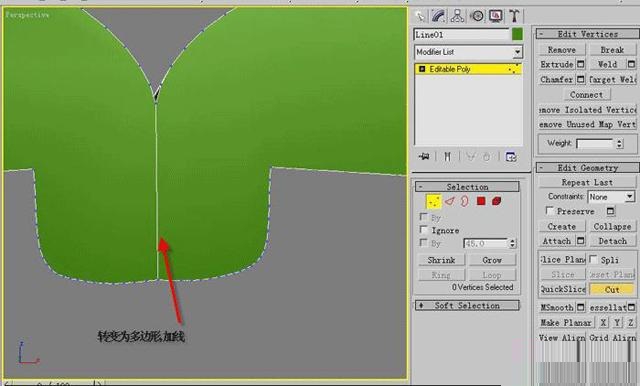
Task: Select Edge sub-object level icon
Action: tap(449, 201)
